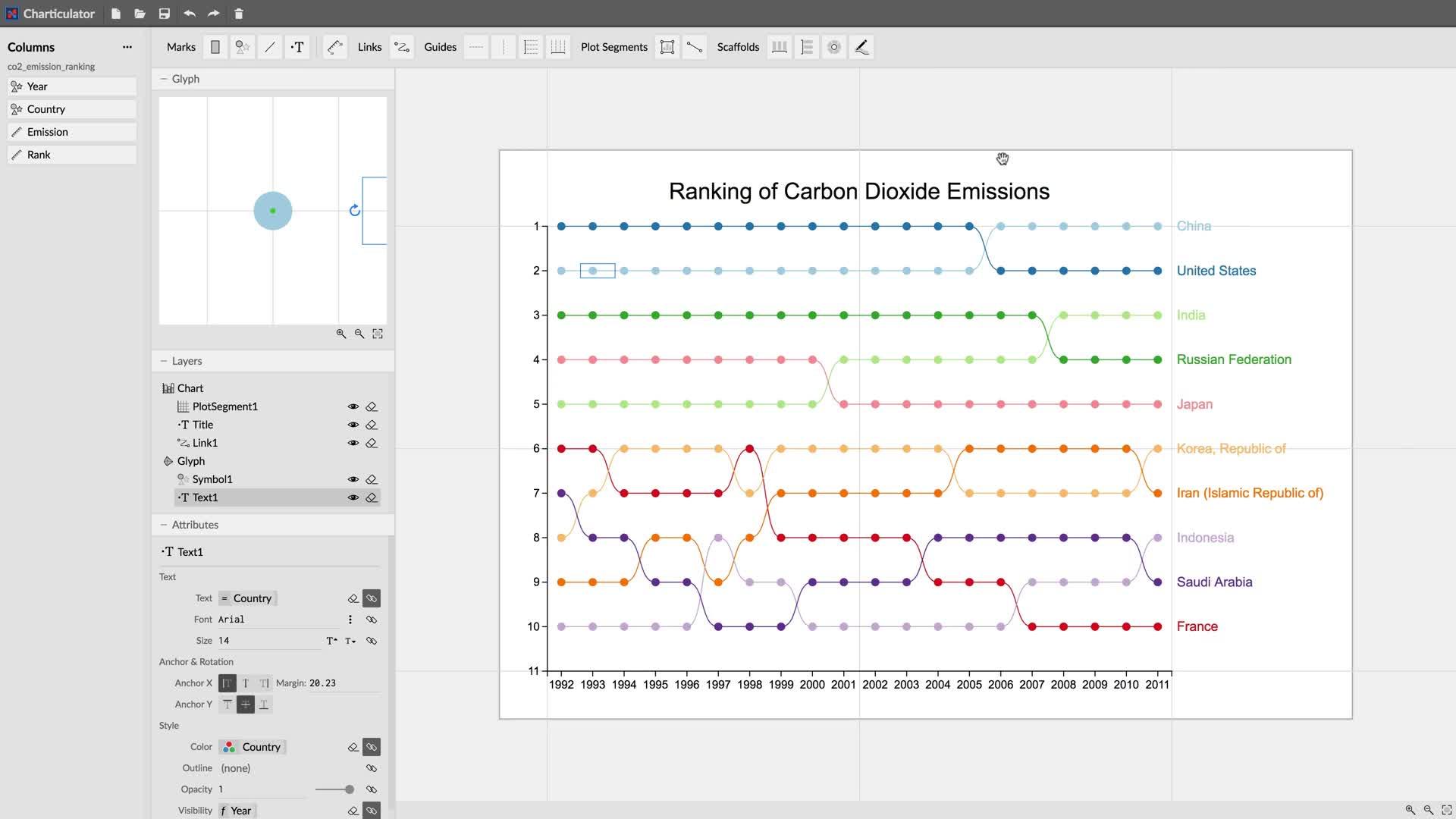Select the Glyph layer in Layers panel
This screenshot has width=1456, height=819.
click(x=190, y=460)
